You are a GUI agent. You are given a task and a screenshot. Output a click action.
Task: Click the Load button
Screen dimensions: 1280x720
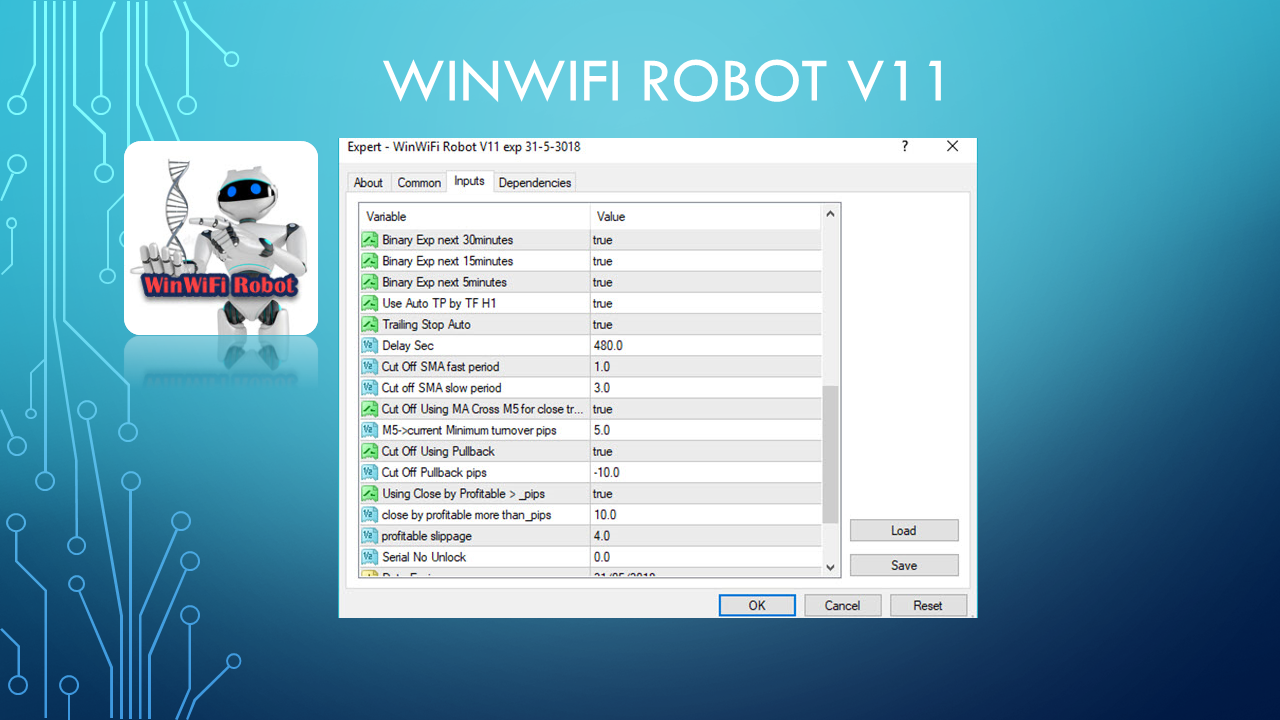[904, 531]
